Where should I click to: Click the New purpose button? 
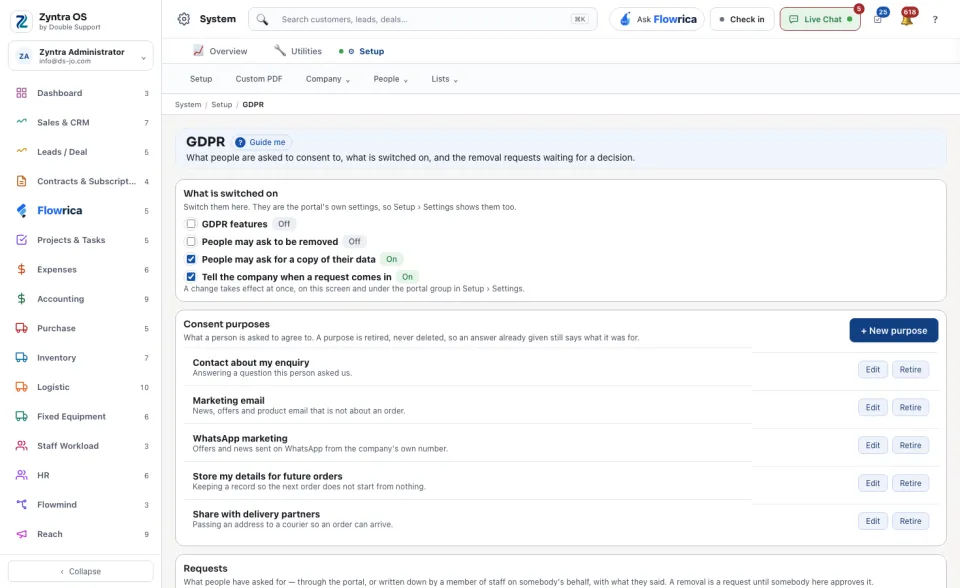[893, 331]
